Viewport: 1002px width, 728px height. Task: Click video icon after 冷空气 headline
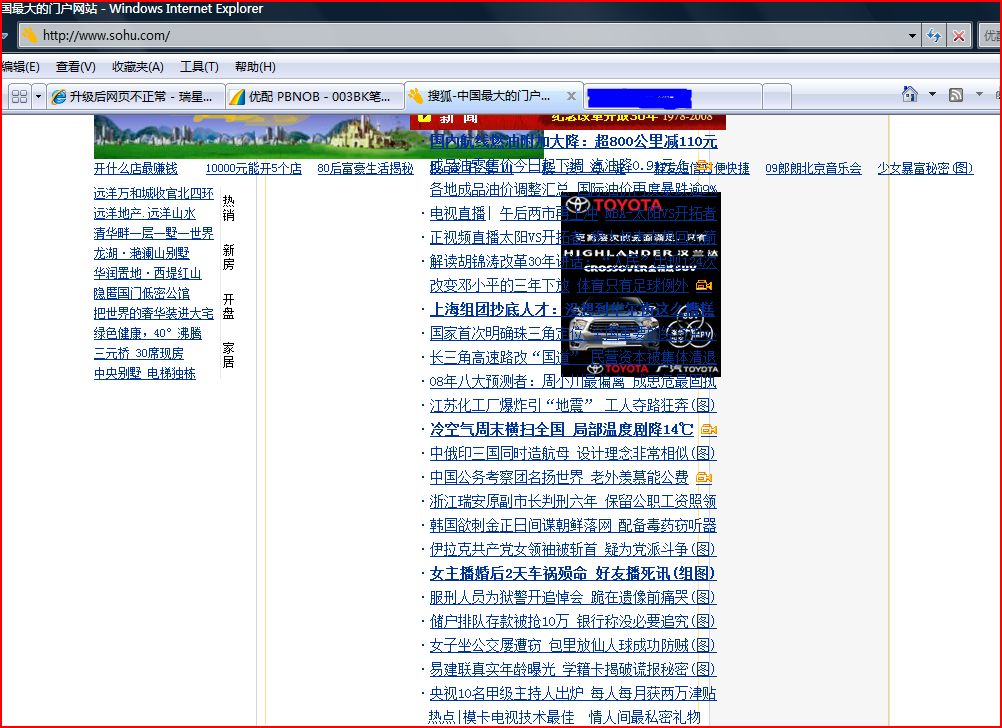[x=708, y=430]
